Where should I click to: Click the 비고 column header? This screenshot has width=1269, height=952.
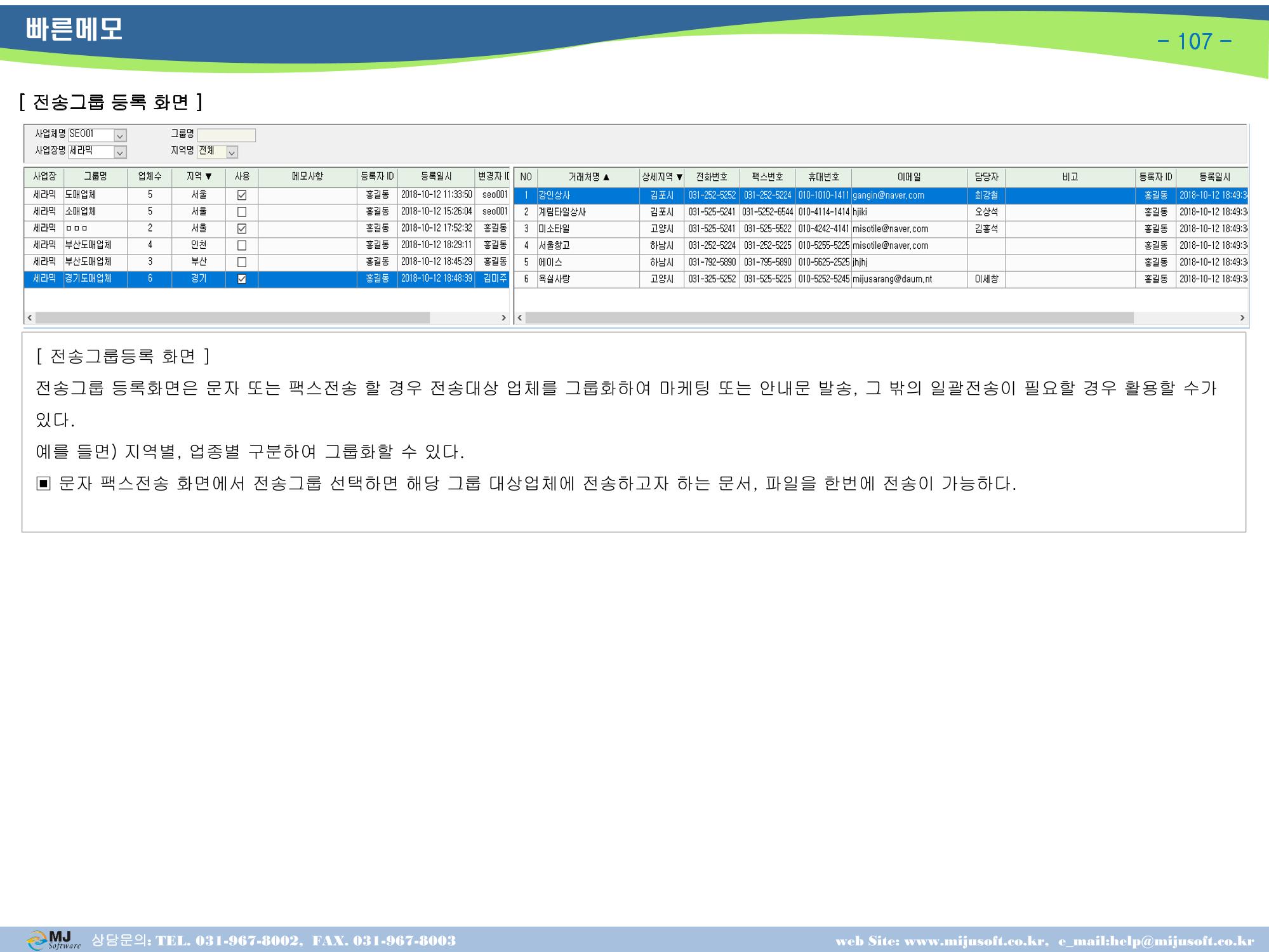(1070, 177)
